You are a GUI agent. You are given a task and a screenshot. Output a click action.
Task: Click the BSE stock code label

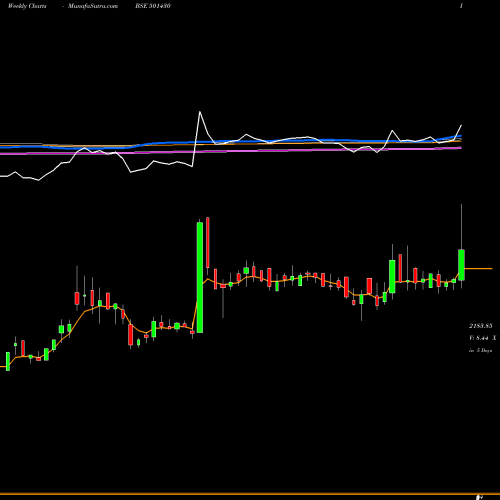point(153,6)
